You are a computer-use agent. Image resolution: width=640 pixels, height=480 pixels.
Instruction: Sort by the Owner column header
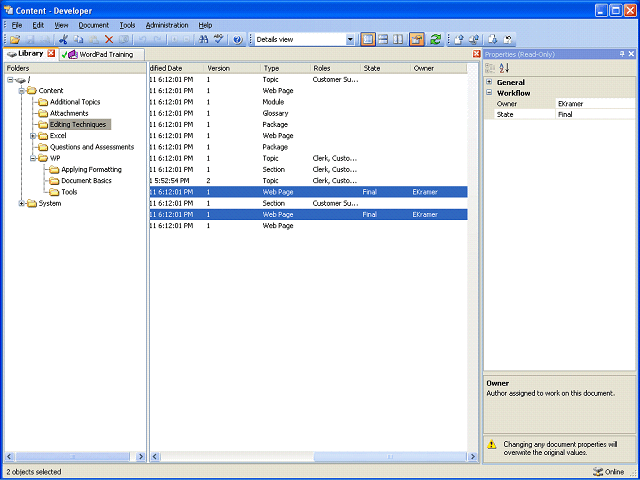pyautogui.click(x=438, y=68)
